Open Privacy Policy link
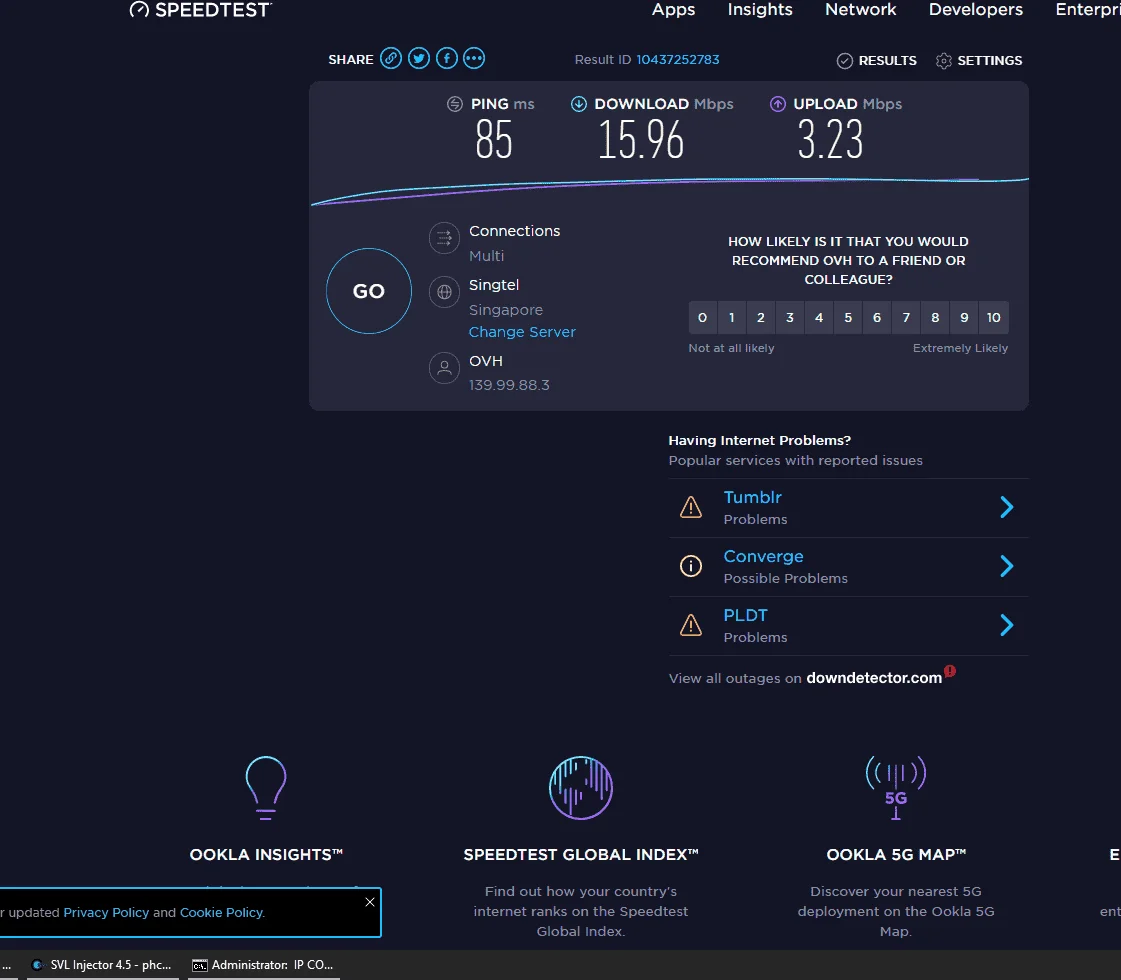Screen dimensions: 1121x980 click(x=107, y=913)
